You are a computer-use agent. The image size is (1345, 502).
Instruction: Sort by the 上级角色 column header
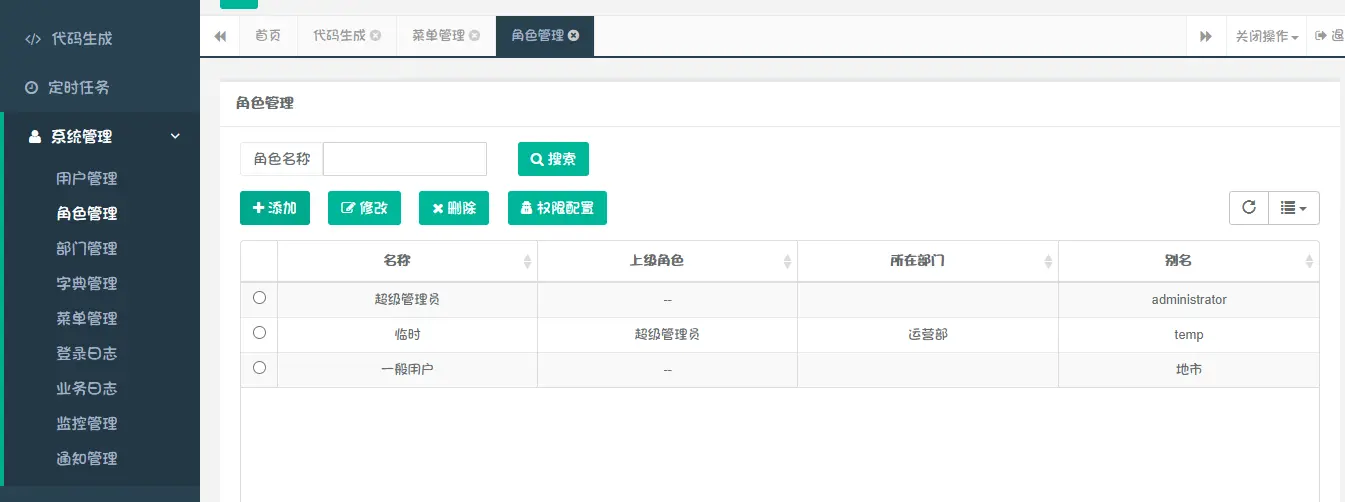(667, 261)
